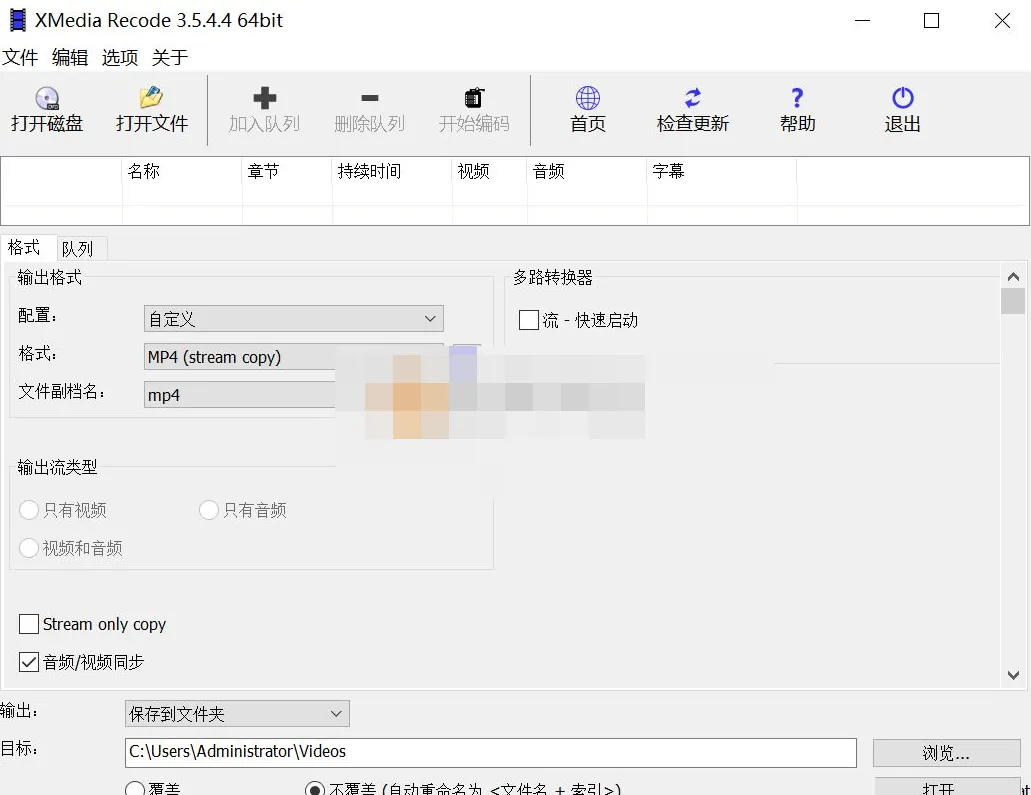Click the 目标 path field C:\Users\Administrator\Videos
1031x795 pixels.
[x=491, y=752]
